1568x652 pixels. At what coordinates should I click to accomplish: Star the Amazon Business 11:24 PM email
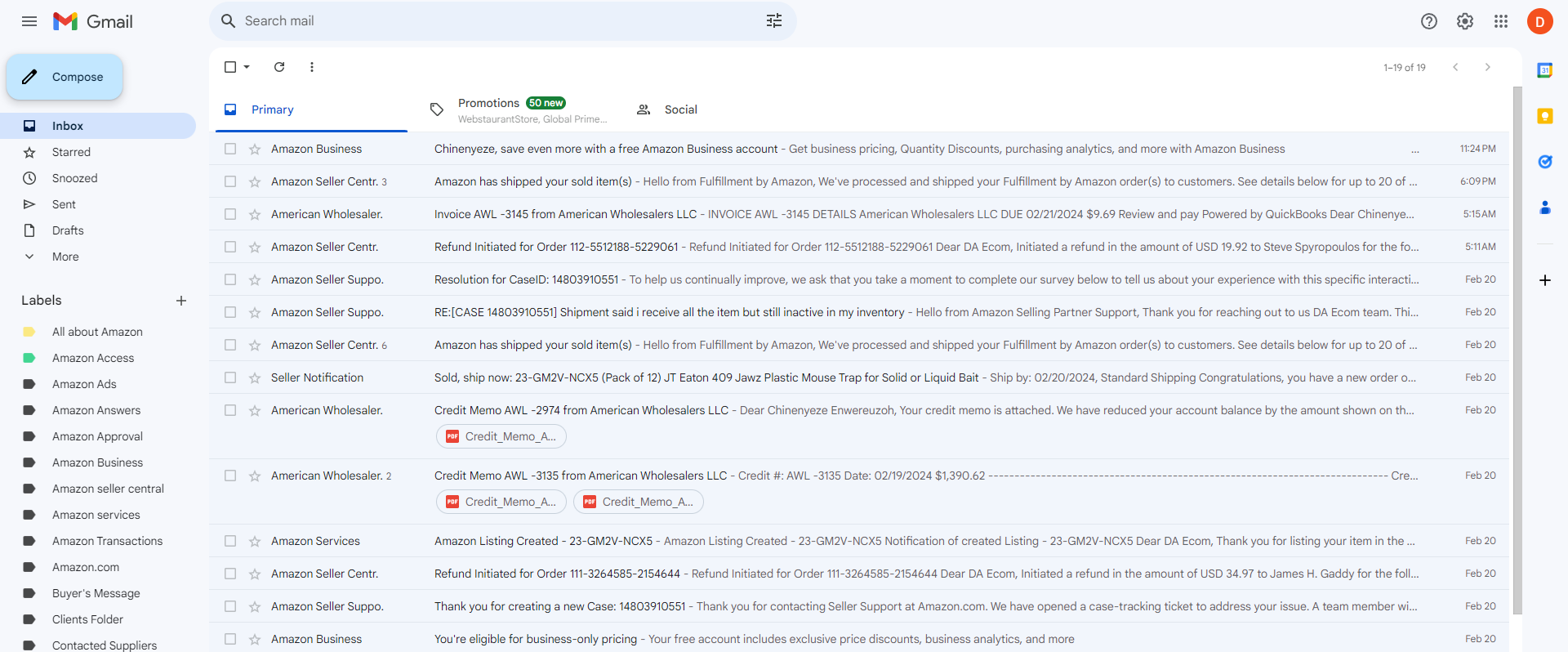[255, 149]
